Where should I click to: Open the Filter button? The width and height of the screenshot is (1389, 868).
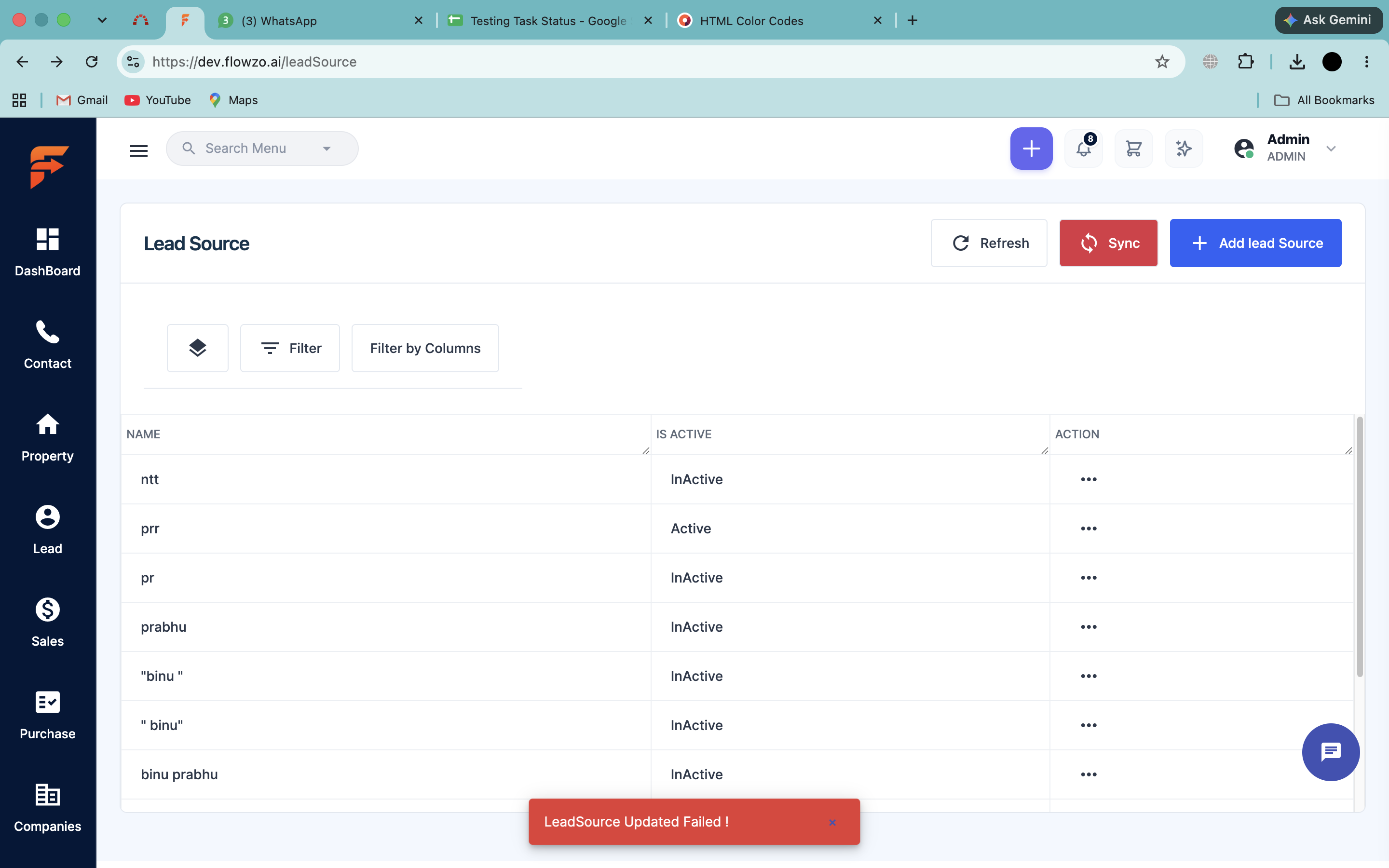tap(290, 348)
